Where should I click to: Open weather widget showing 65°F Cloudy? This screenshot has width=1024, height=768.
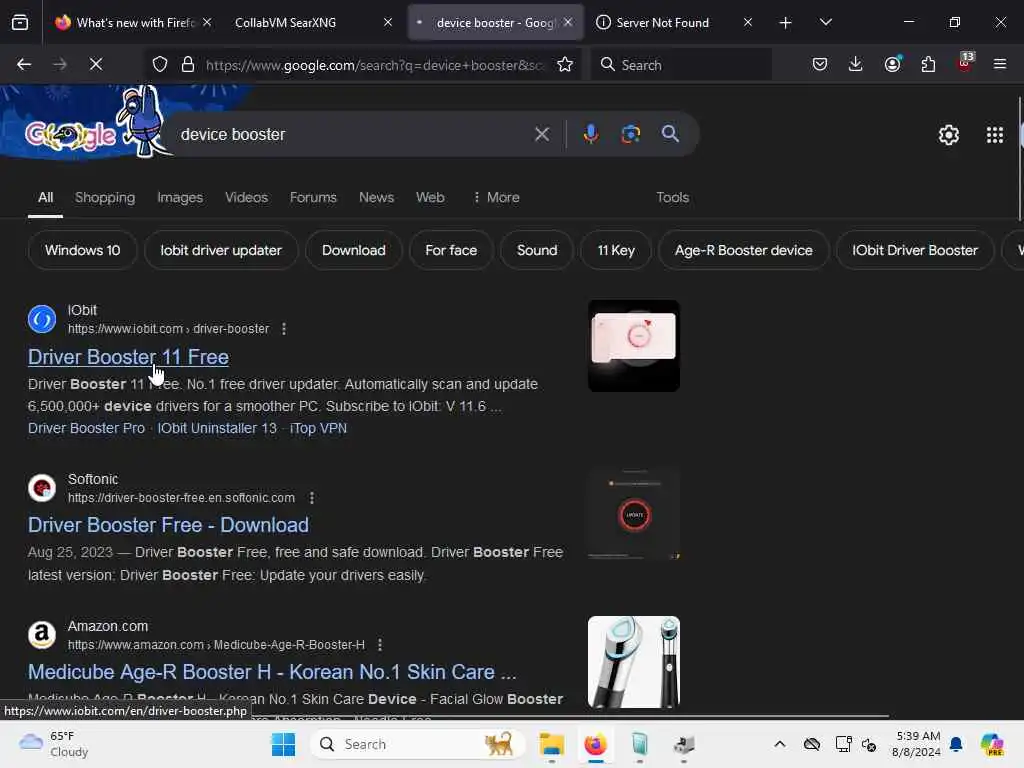coord(54,744)
